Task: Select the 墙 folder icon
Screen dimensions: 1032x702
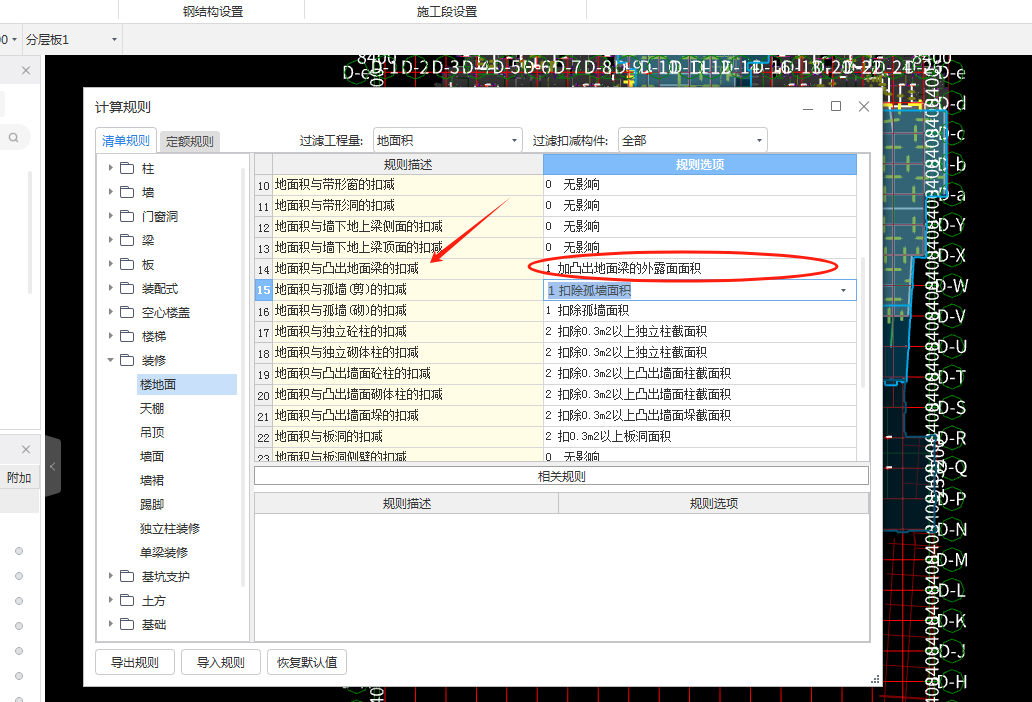Action: click(x=128, y=192)
